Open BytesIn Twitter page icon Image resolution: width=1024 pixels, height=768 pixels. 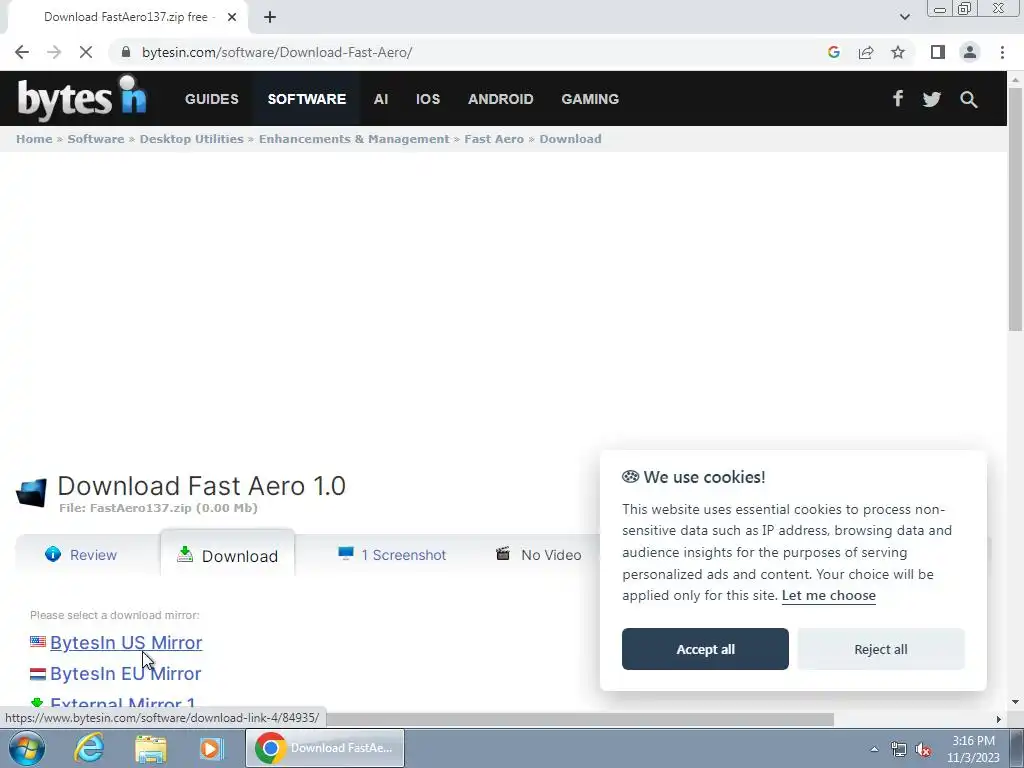click(932, 99)
